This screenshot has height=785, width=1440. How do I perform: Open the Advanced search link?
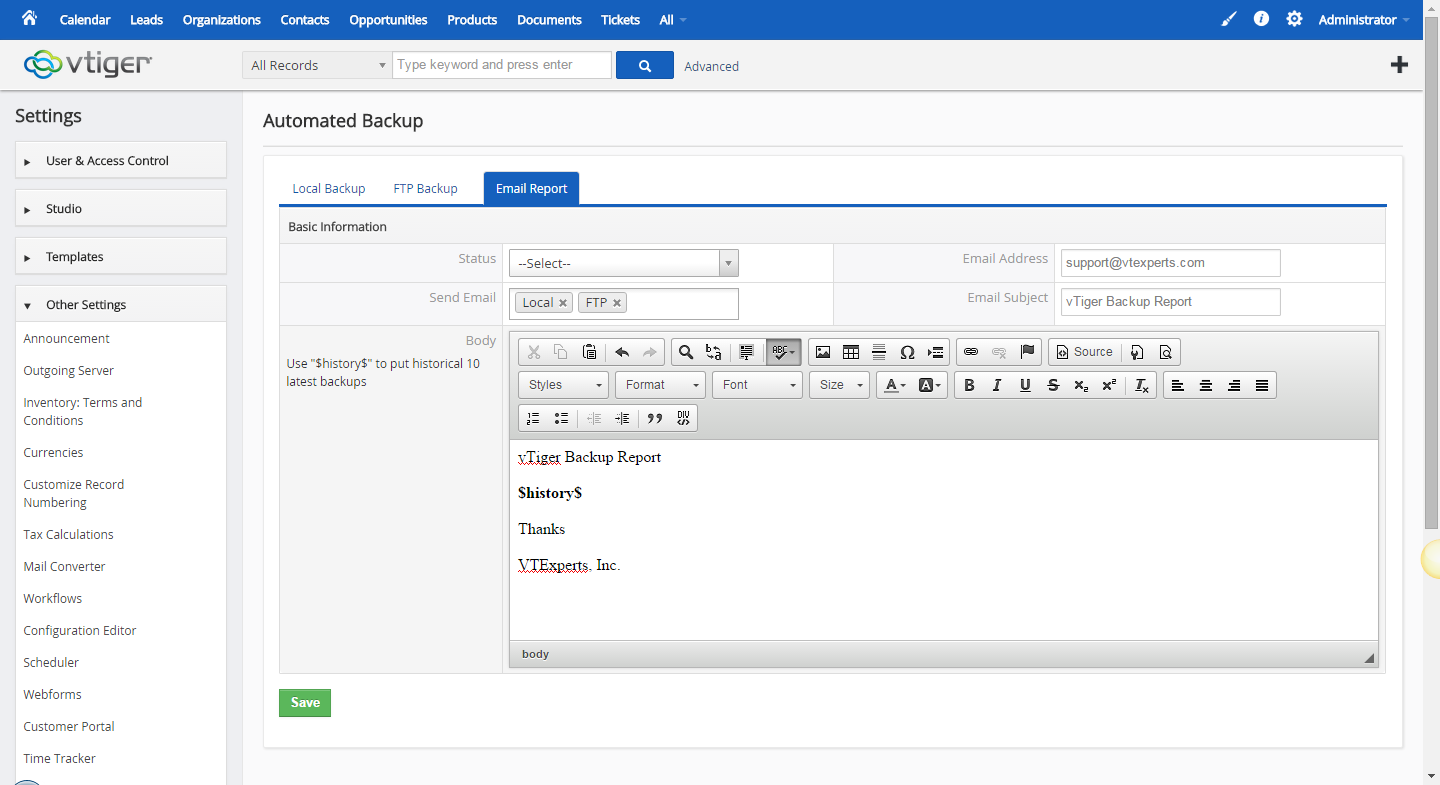(x=712, y=66)
